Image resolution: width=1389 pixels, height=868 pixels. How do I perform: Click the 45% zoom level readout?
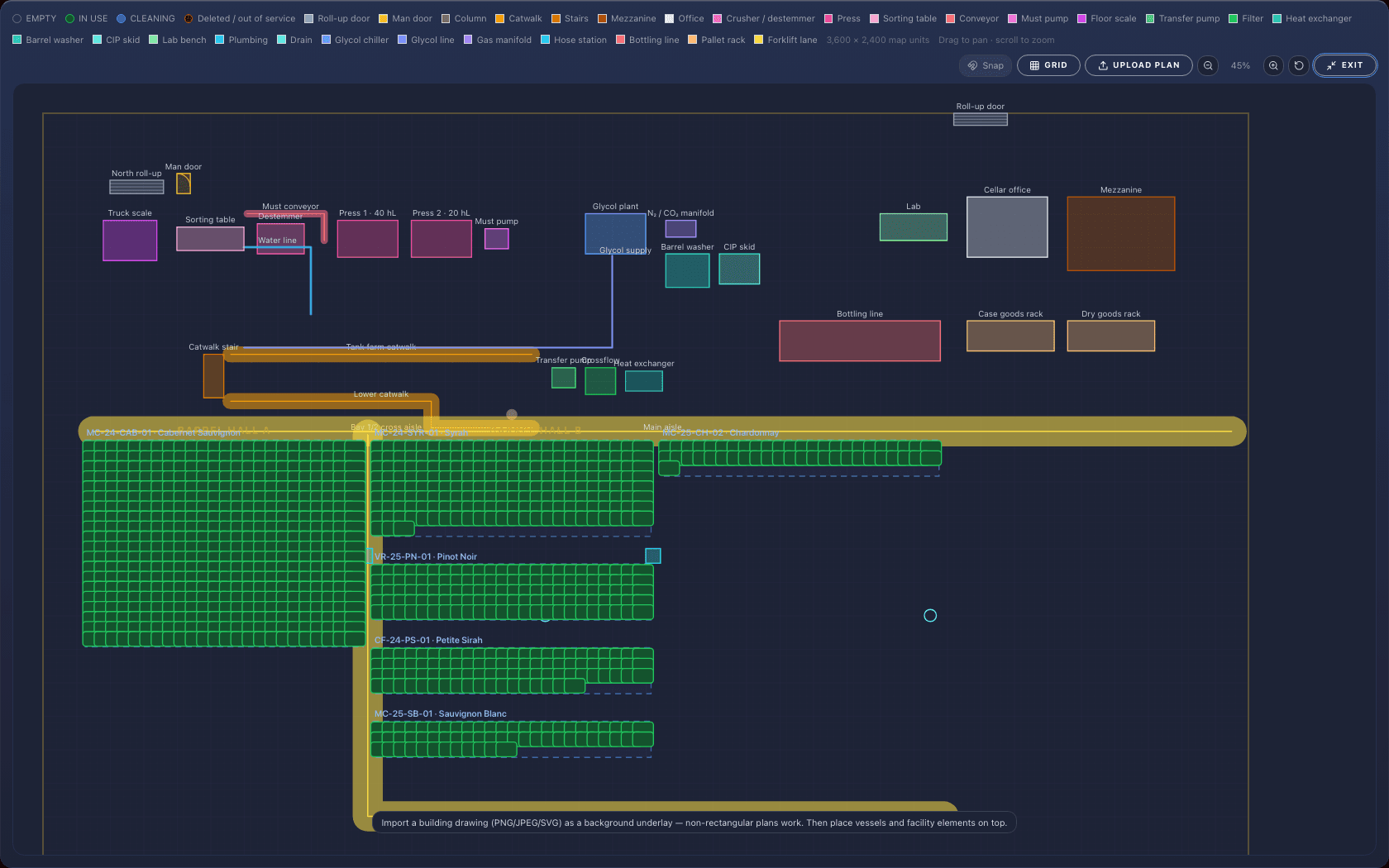1240,65
